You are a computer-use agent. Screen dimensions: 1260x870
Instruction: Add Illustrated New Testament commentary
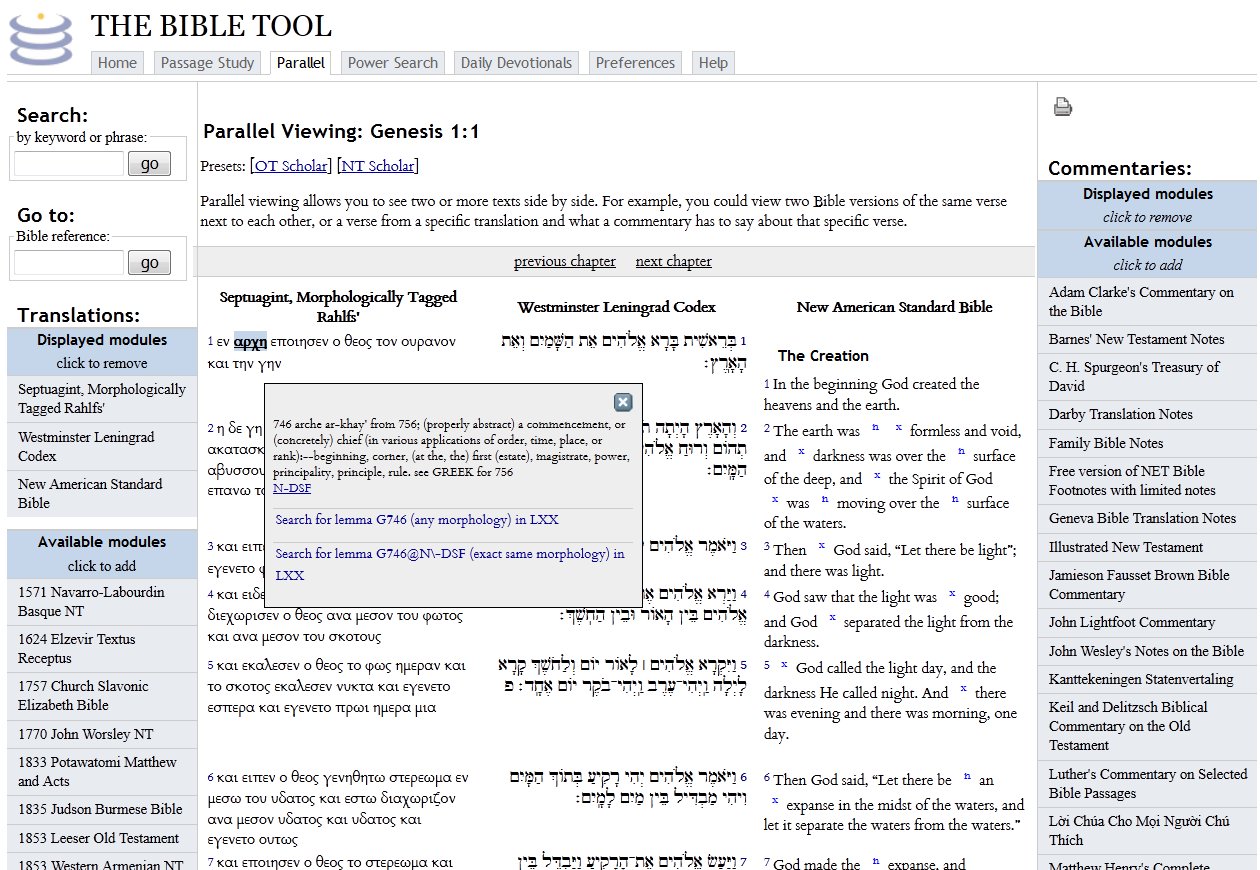tap(1147, 547)
